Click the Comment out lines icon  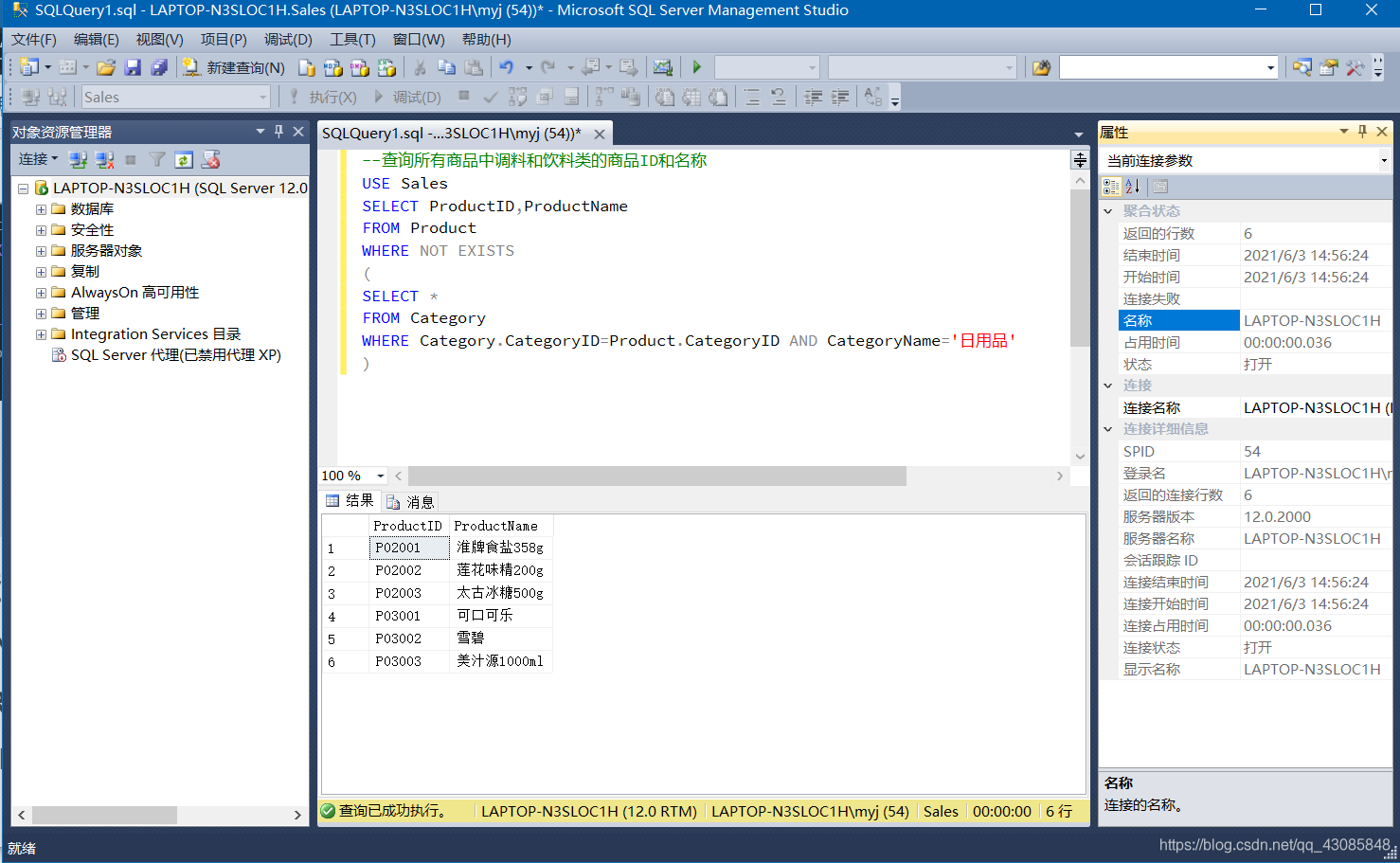(752, 97)
